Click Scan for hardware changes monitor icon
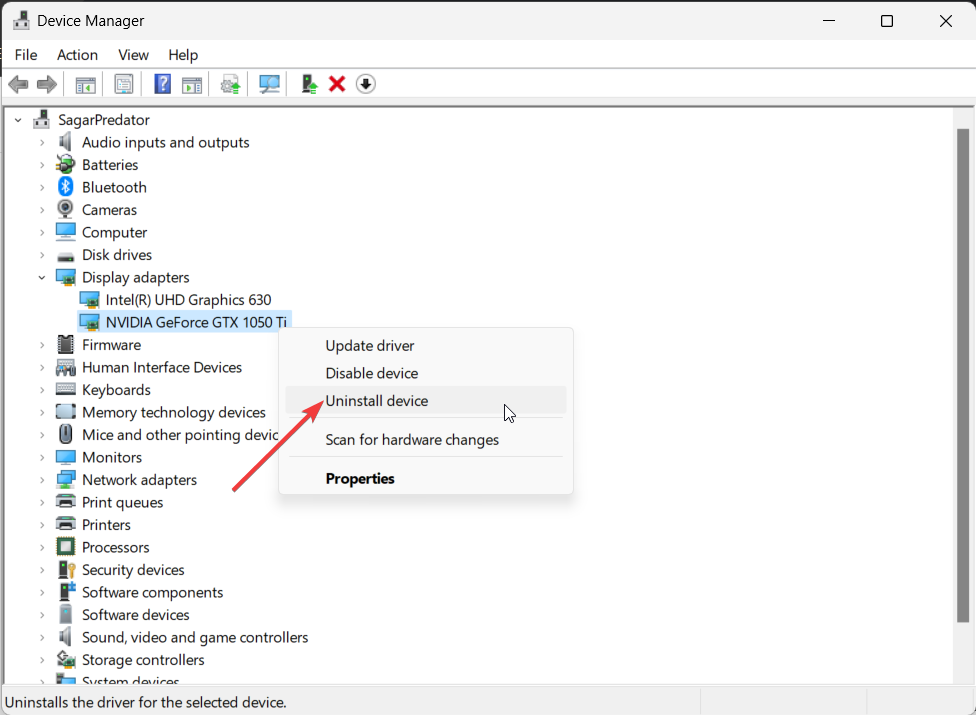The width and height of the screenshot is (976, 715). pyautogui.click(x=269, y=84)
